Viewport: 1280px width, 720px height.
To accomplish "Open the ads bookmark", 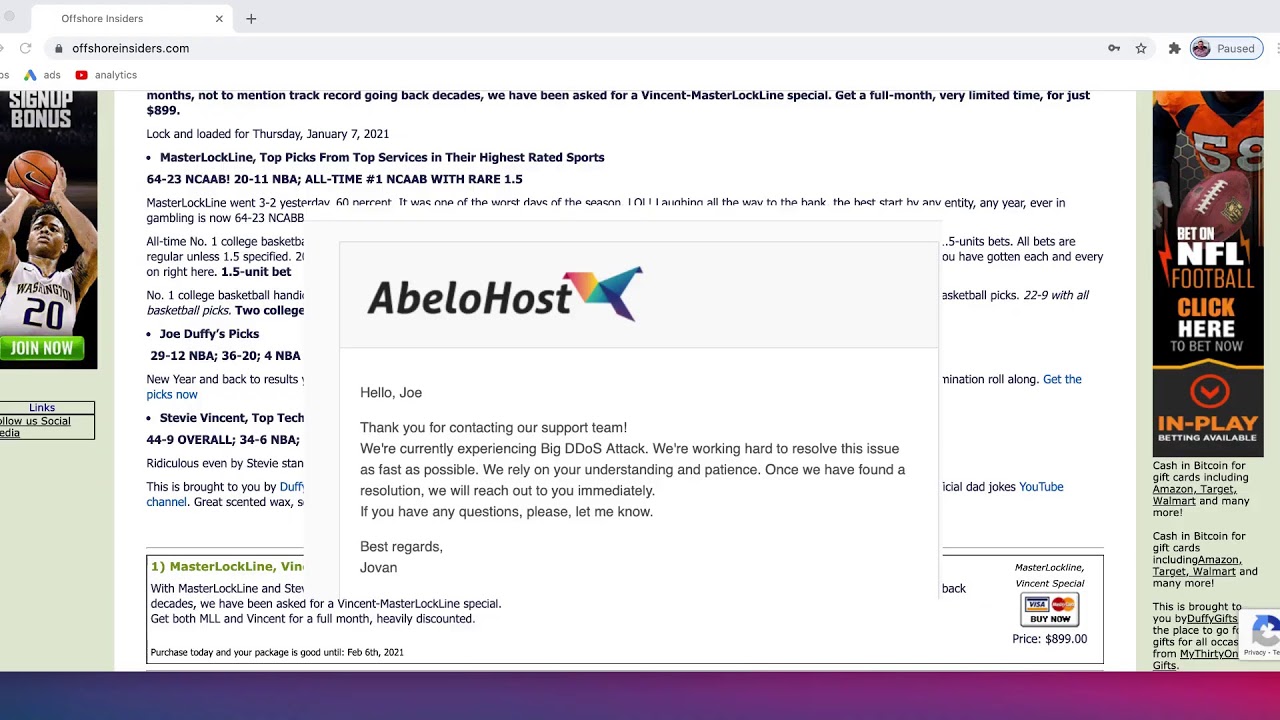I will point(42,75).
